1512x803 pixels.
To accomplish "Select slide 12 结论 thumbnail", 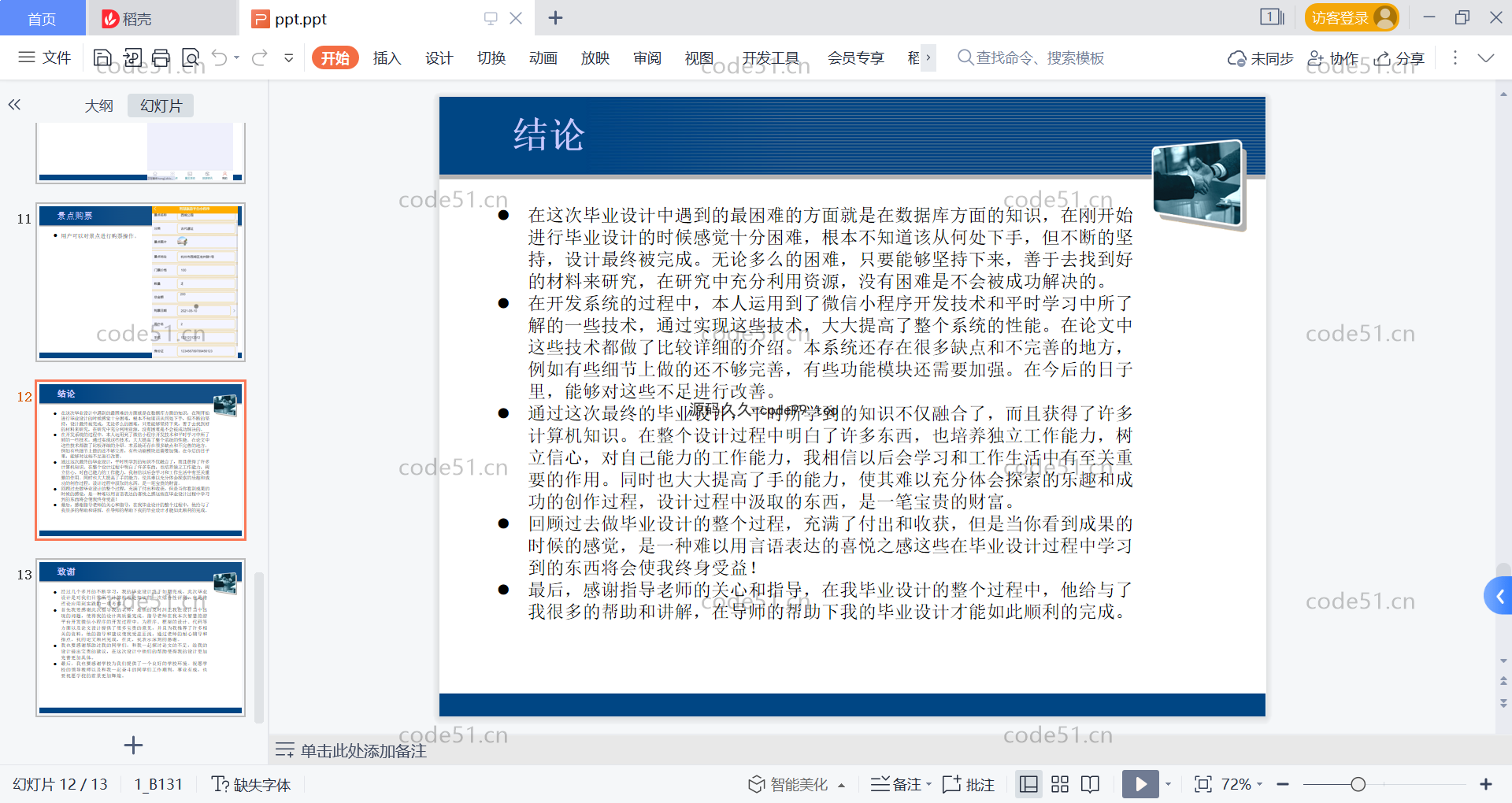I will click(x=141, y=460).
